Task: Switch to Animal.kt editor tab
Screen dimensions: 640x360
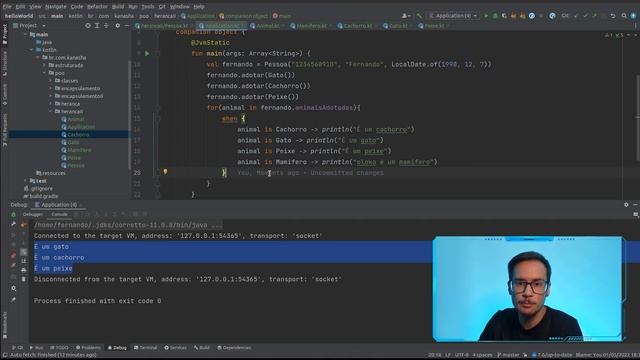Action: tap(267, 26)
